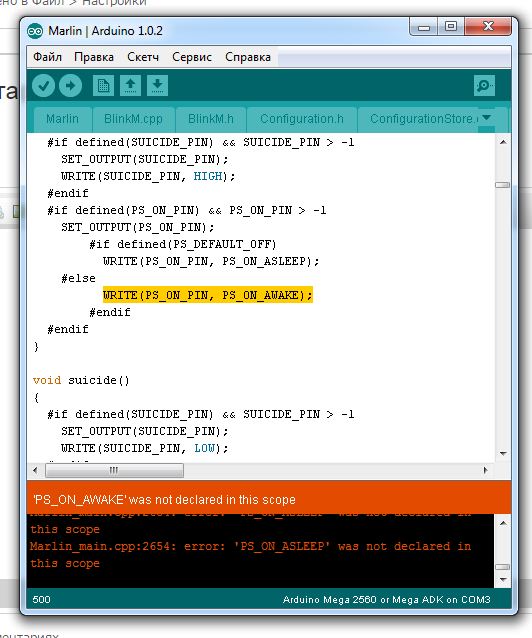This screenshot has height=638, width=532.
Task: Click the highlighted WRITE(PS_ON_PIN, PS_ON_AWAKE) line
Action: (x=208, y=295)
